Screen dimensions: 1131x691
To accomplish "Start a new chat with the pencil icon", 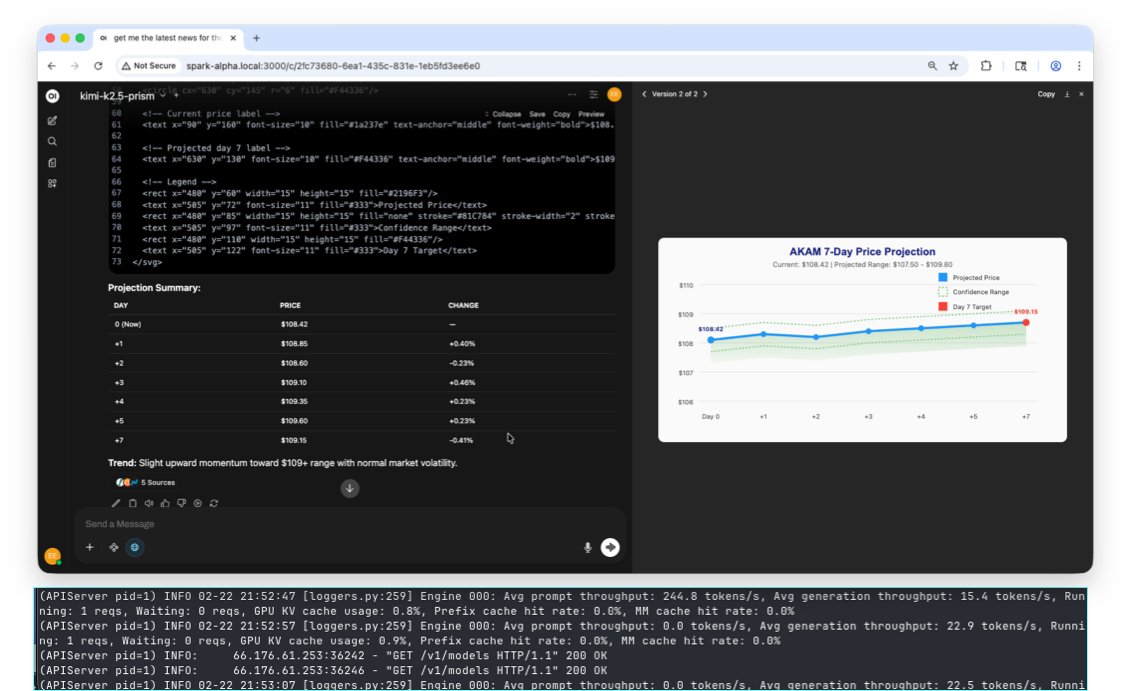I will click(52, 120).
